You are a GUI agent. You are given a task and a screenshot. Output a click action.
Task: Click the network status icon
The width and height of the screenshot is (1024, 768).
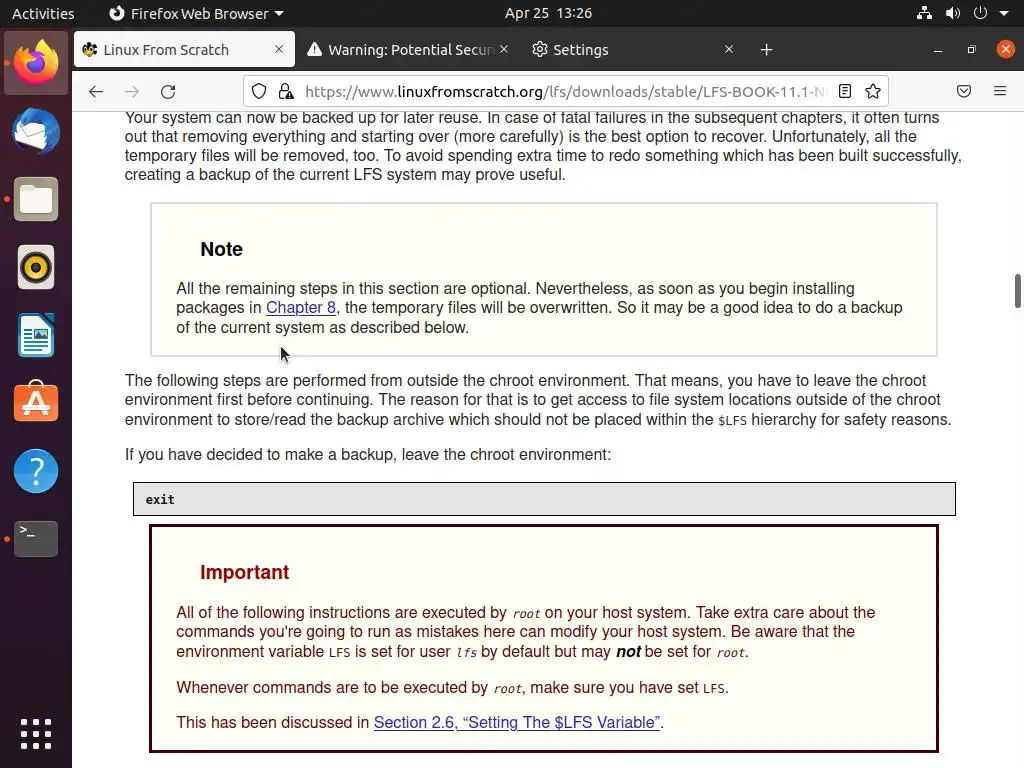pyautogui.click(x=924, y=13)
